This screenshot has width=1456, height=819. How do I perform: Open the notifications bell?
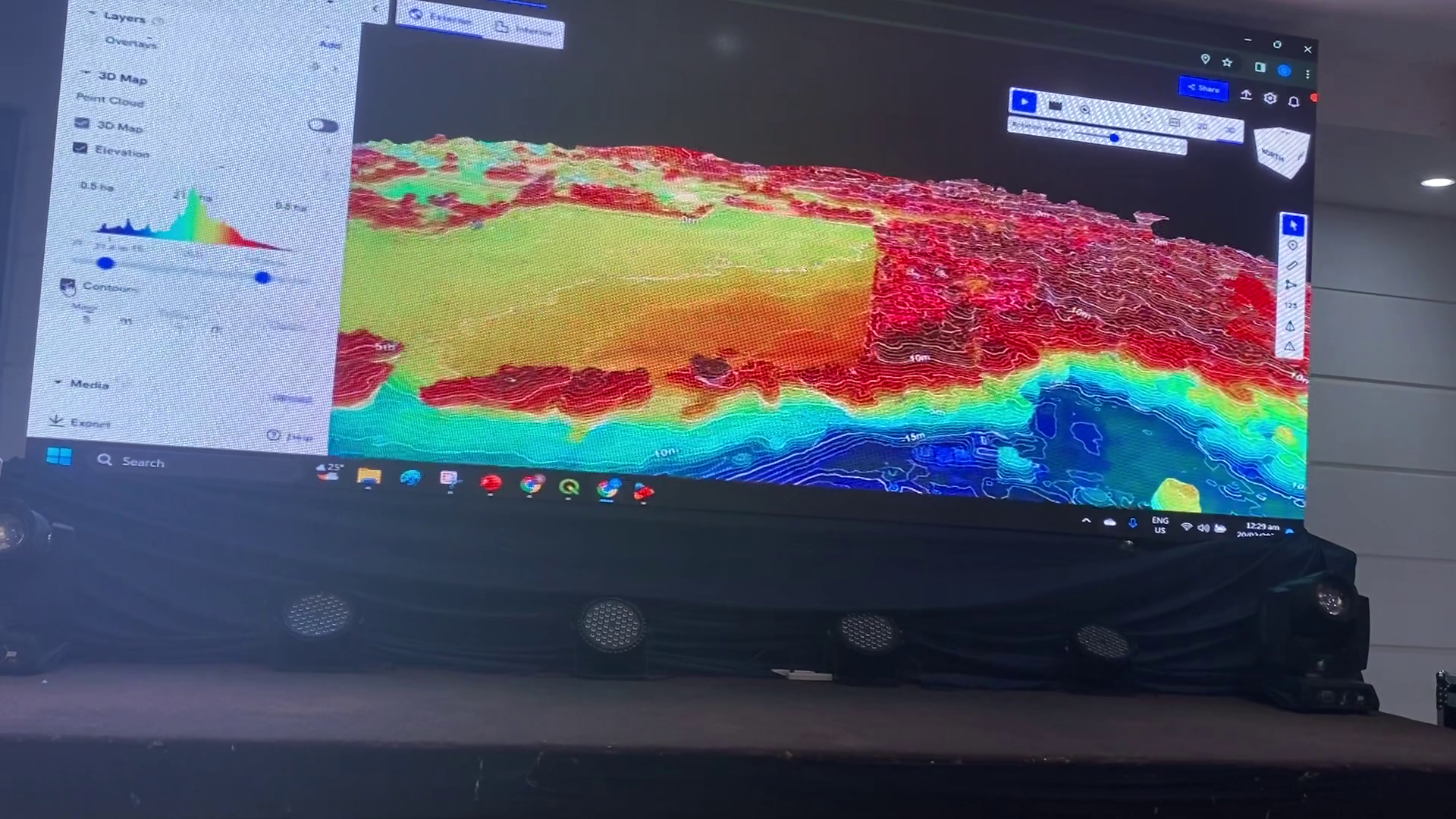(1294, 101)
